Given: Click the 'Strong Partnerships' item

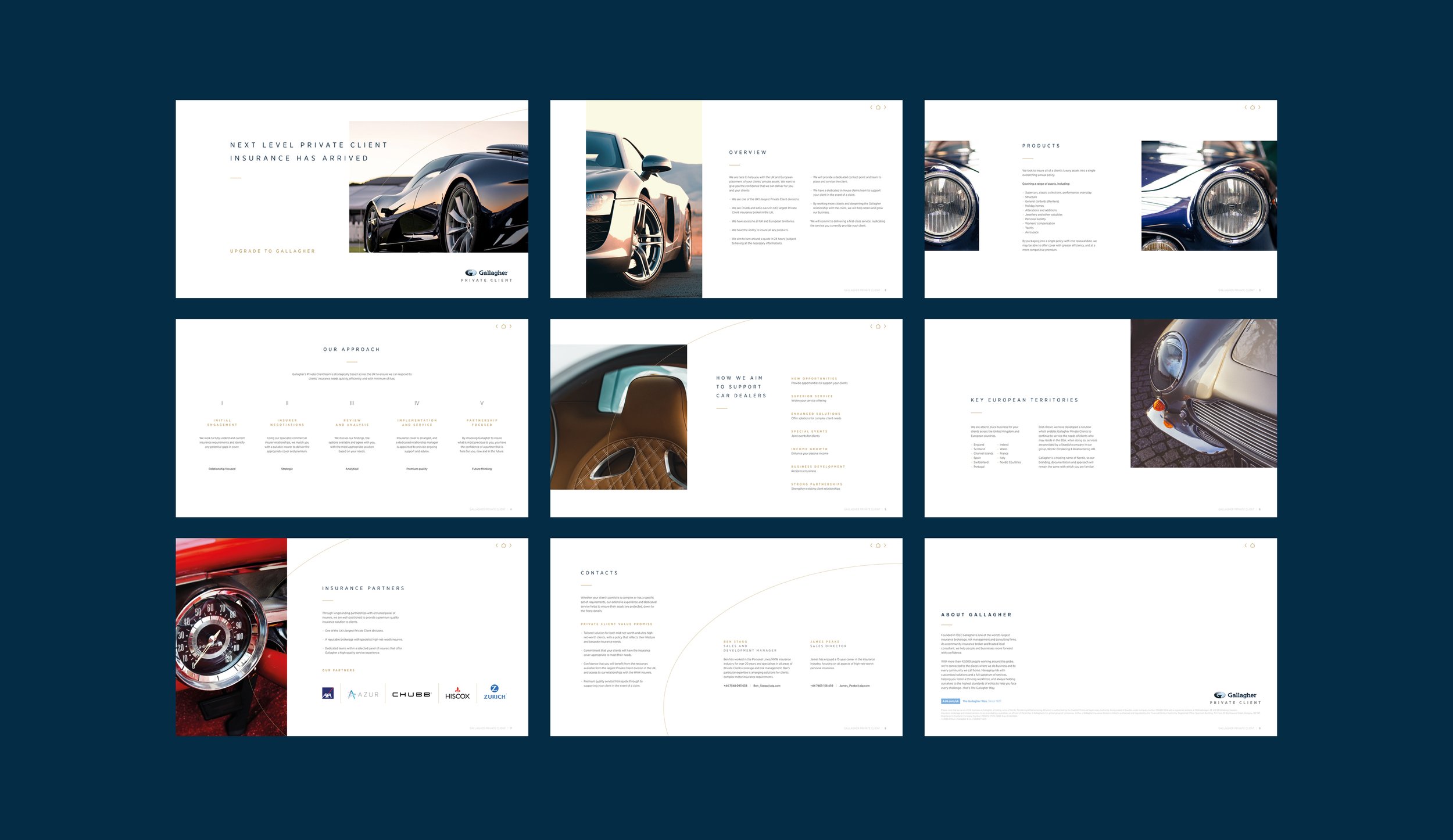Looking at the screenshot, I should tap(817, 486).
